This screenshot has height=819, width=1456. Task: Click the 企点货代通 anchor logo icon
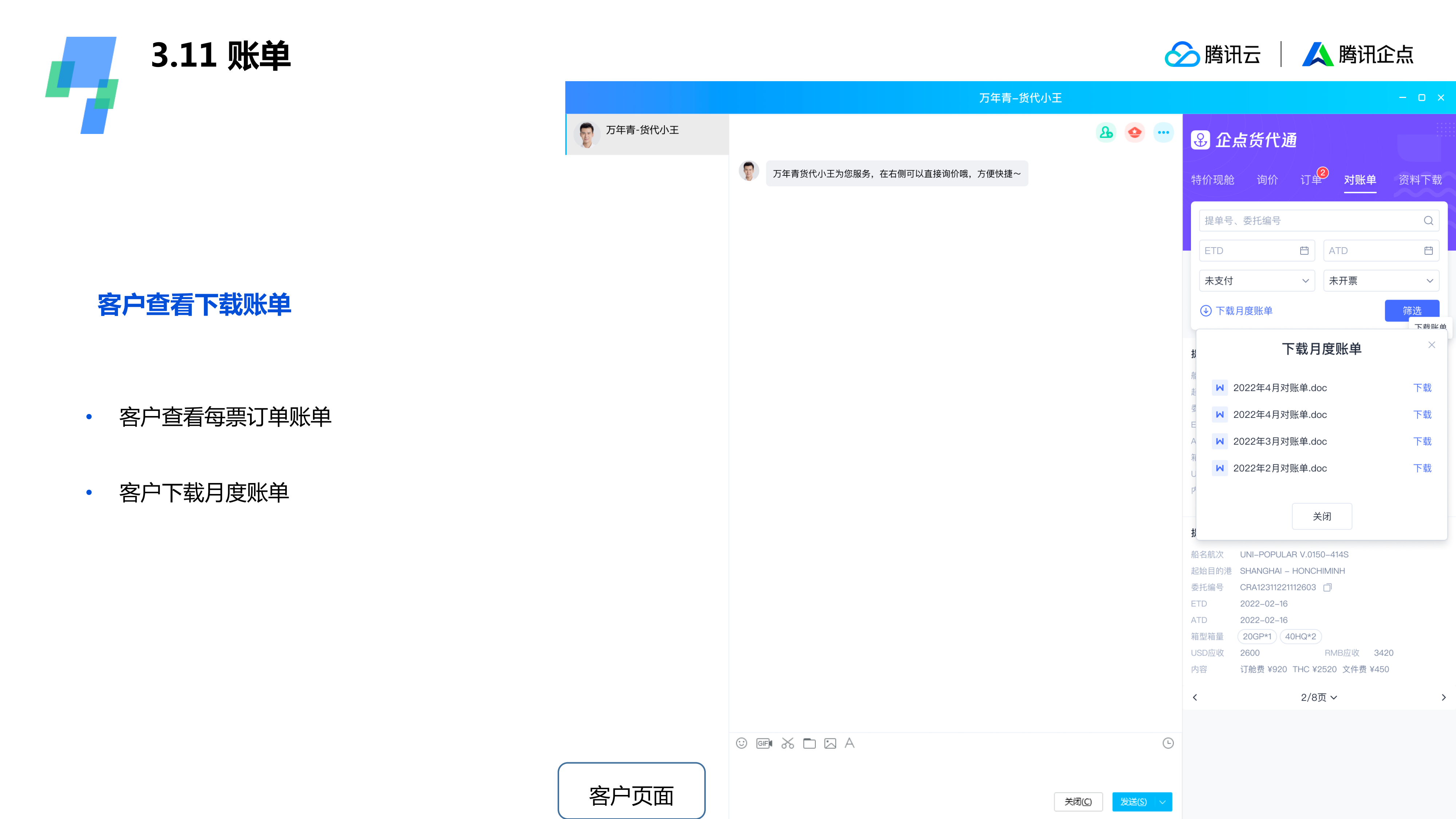point(1200,140)
